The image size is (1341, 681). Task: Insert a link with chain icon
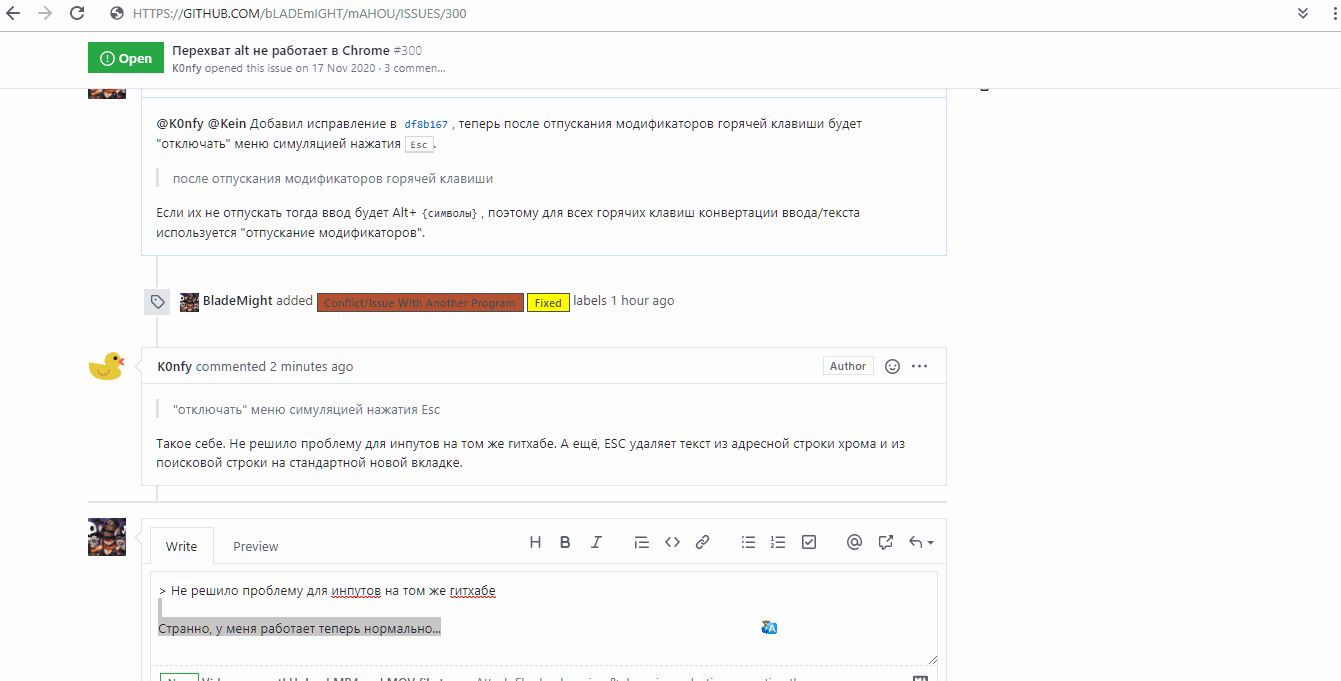tap(702, 543)
